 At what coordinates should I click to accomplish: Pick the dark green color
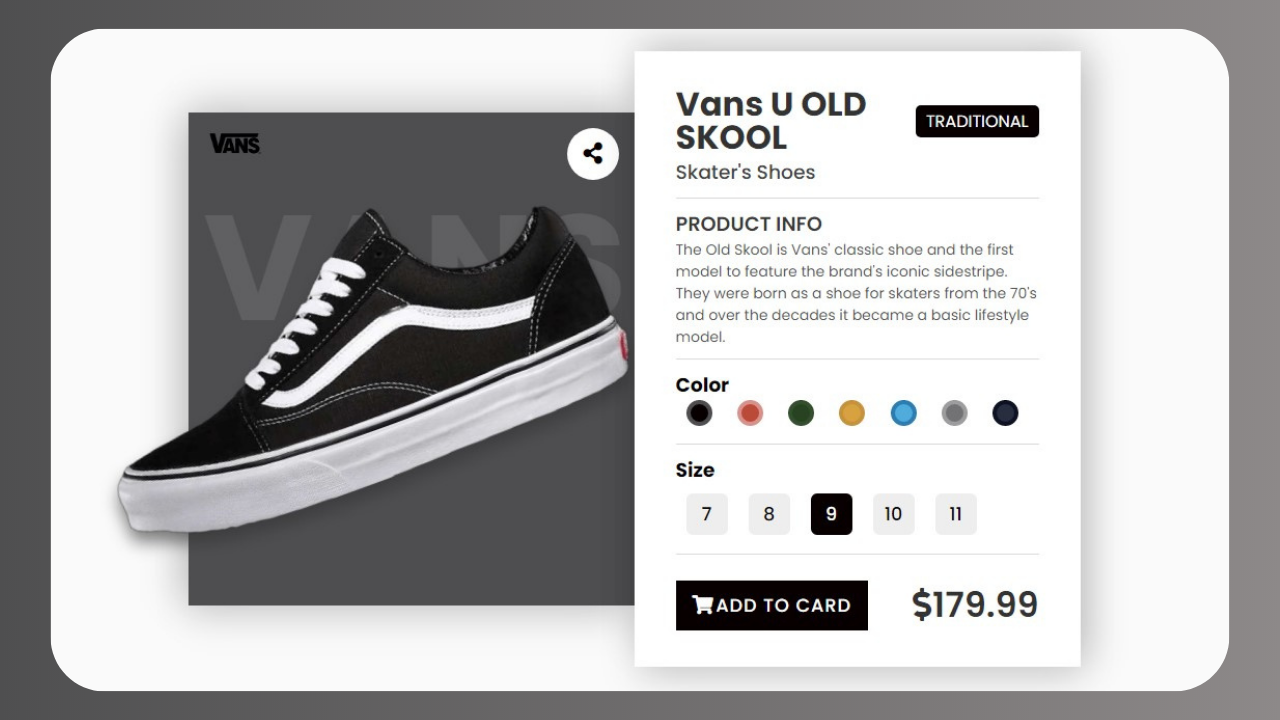coord(801,413)
